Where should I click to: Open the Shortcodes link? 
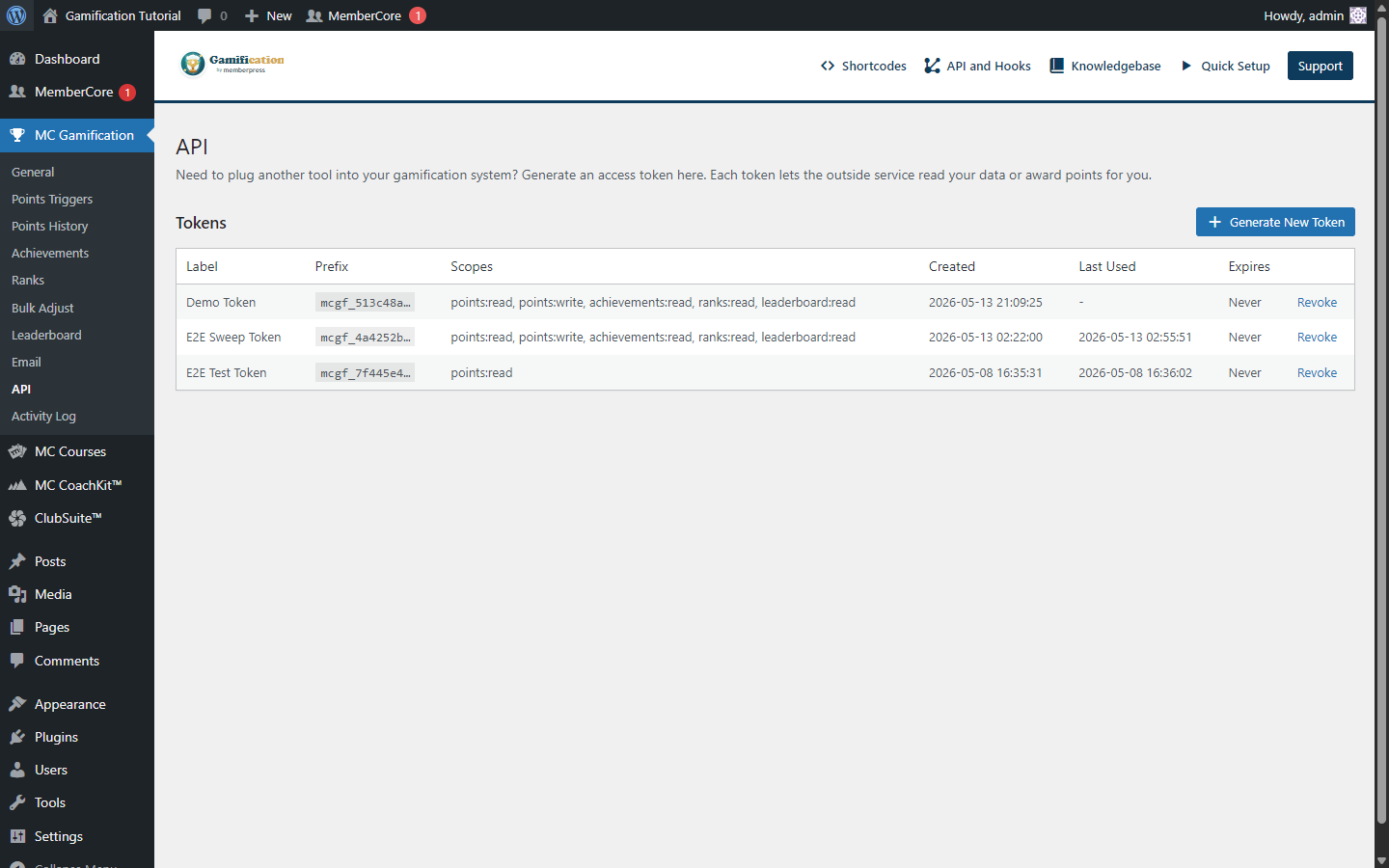click(863, 66)
